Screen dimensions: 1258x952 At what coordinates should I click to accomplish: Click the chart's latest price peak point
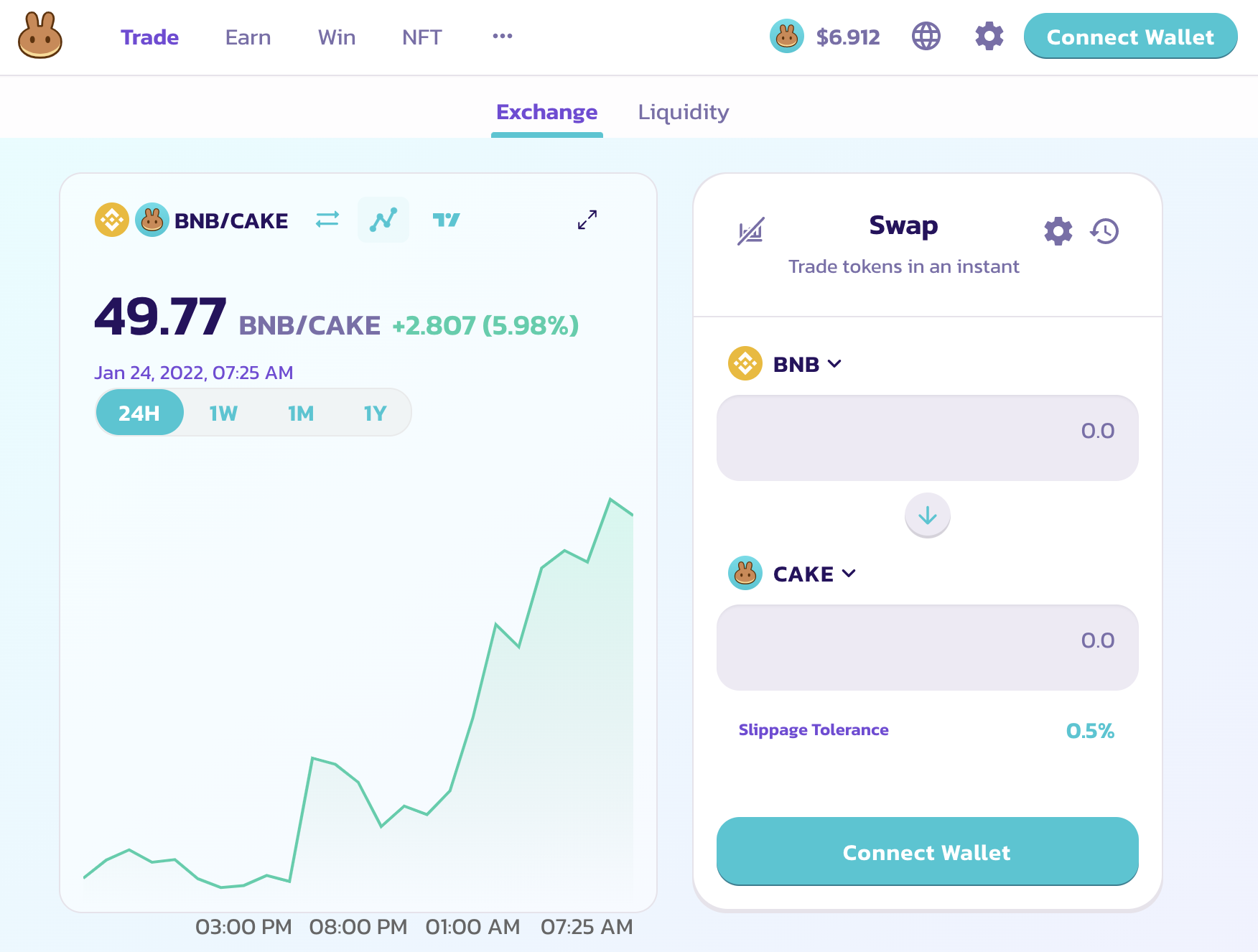click(610, 499)
